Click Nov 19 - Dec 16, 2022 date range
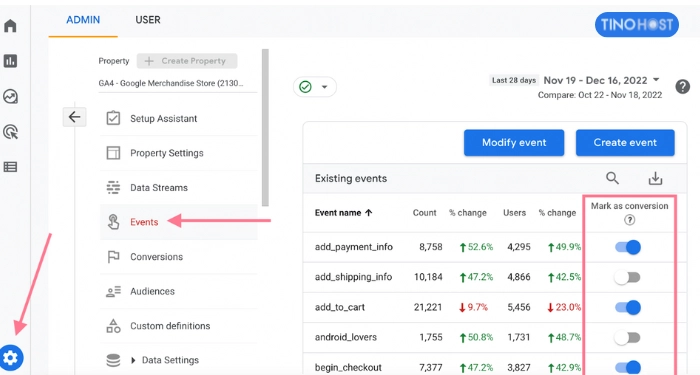The width and height of the screenshot is (700, 375). [595, 80]
